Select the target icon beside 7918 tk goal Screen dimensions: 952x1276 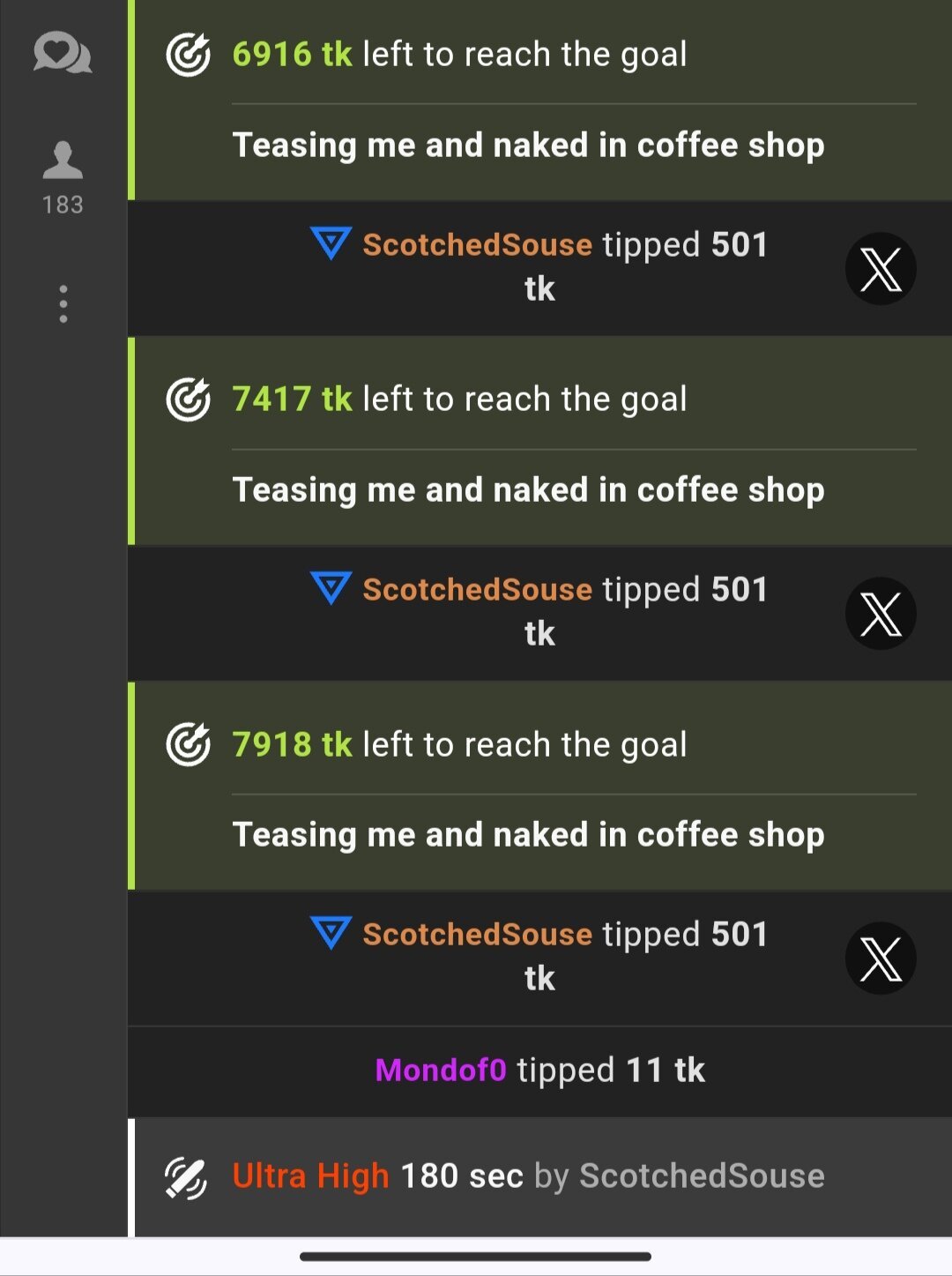188,744
